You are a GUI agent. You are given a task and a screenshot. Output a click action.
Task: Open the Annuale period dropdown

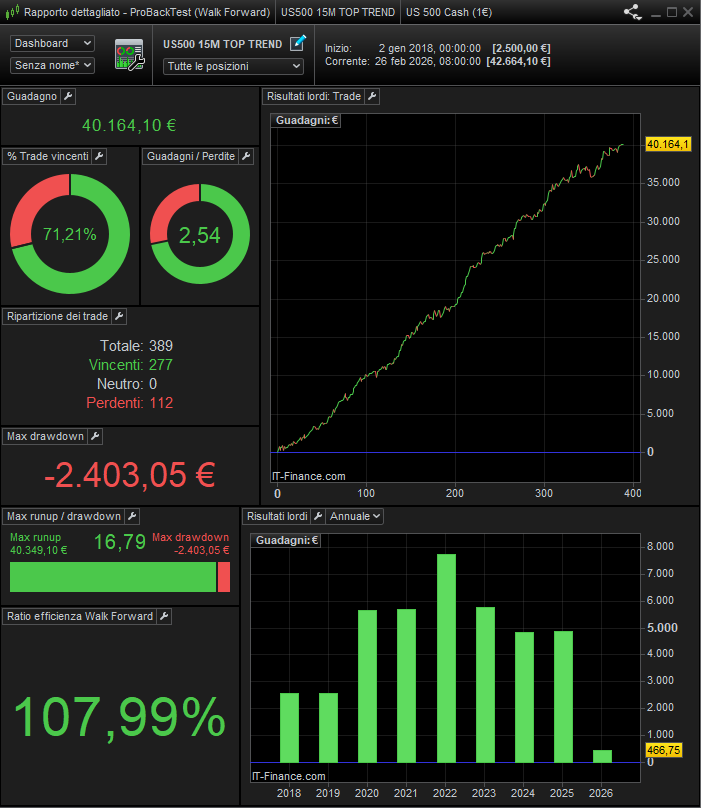tap(355, 516)
